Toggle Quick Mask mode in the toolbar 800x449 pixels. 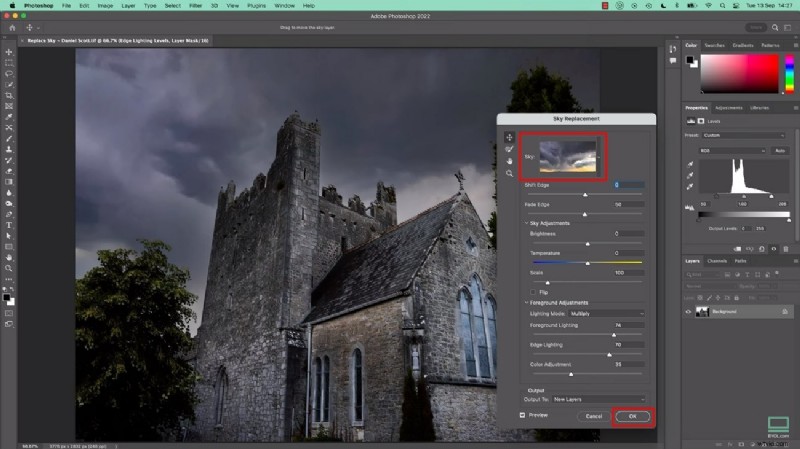click(x=9, y=313)
